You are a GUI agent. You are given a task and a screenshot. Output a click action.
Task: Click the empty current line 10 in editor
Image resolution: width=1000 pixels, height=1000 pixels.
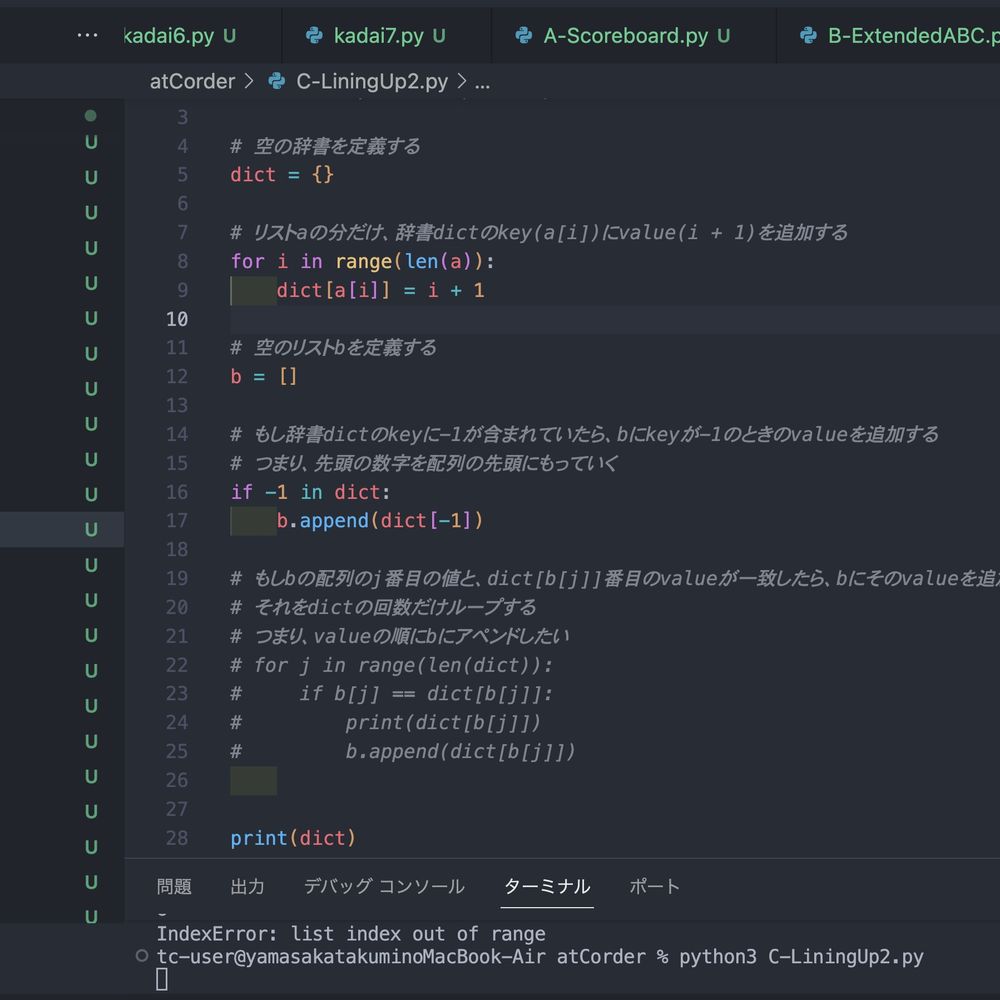pyautogui.click(x=615, y=319)
